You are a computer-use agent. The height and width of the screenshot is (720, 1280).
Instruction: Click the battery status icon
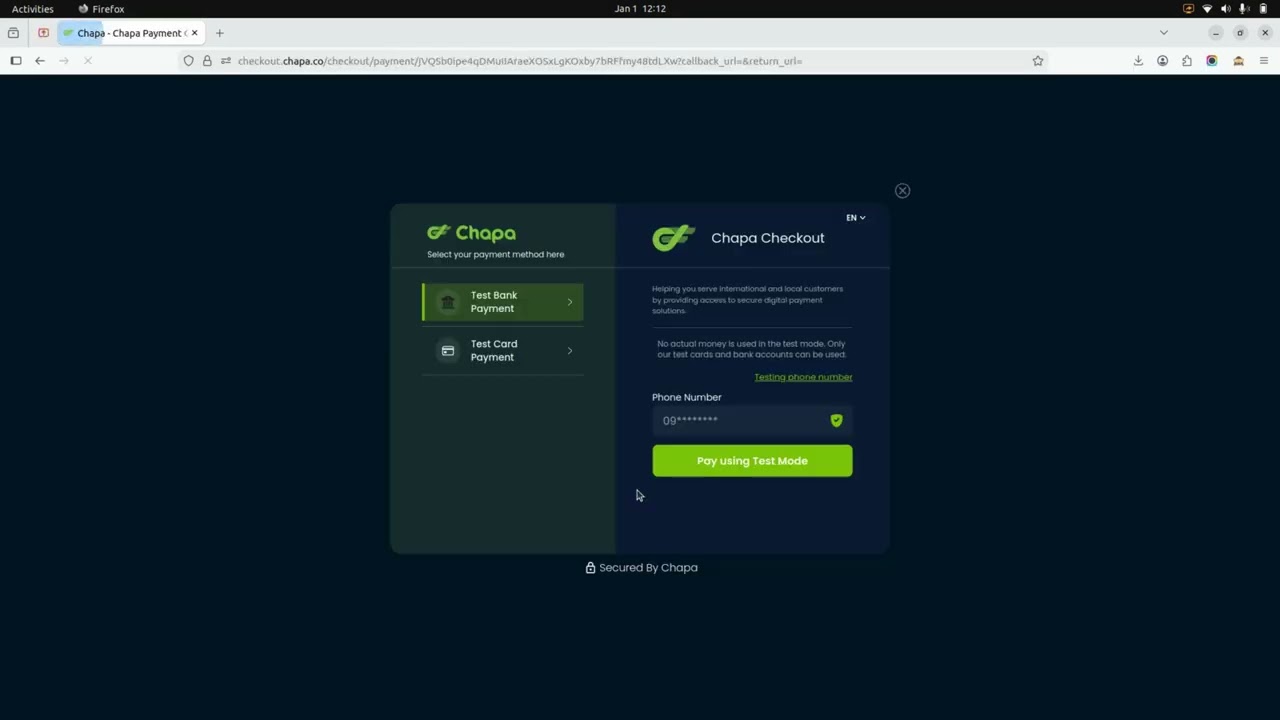click(1263, 9)
